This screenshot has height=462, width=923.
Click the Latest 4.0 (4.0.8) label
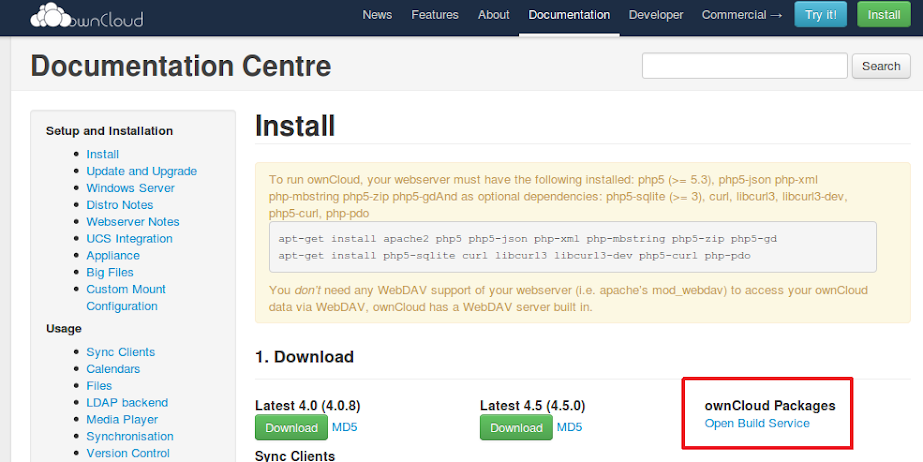coord(308,406)
